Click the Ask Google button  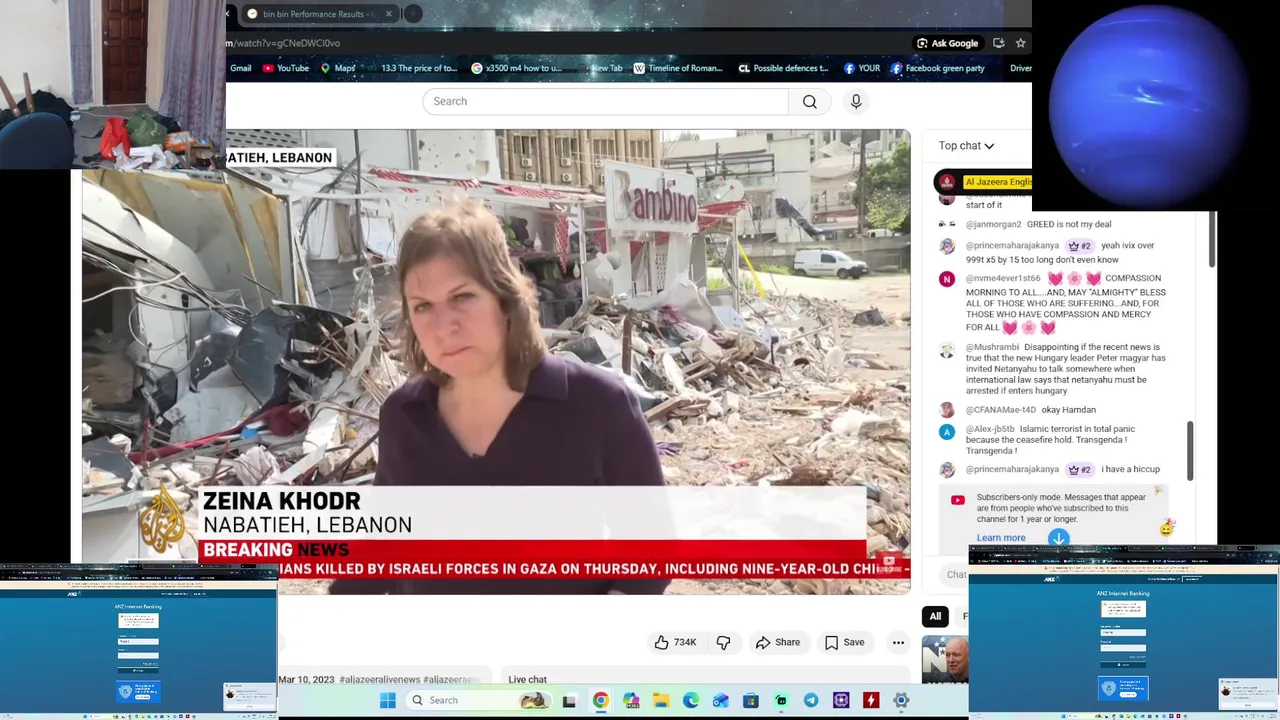[x=947, y=43]
